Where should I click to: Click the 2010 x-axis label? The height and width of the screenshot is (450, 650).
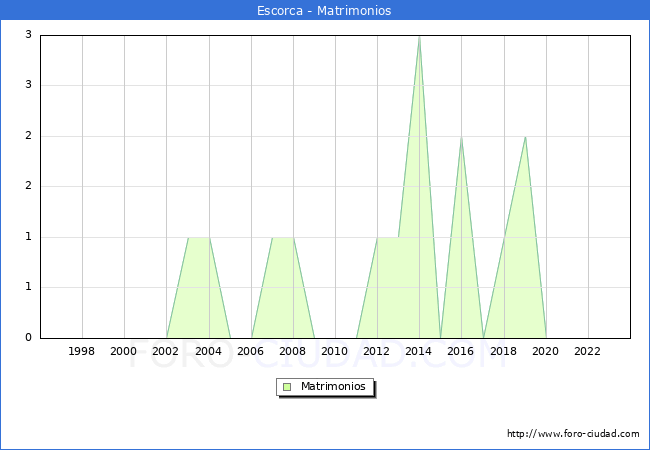point(335,351)
